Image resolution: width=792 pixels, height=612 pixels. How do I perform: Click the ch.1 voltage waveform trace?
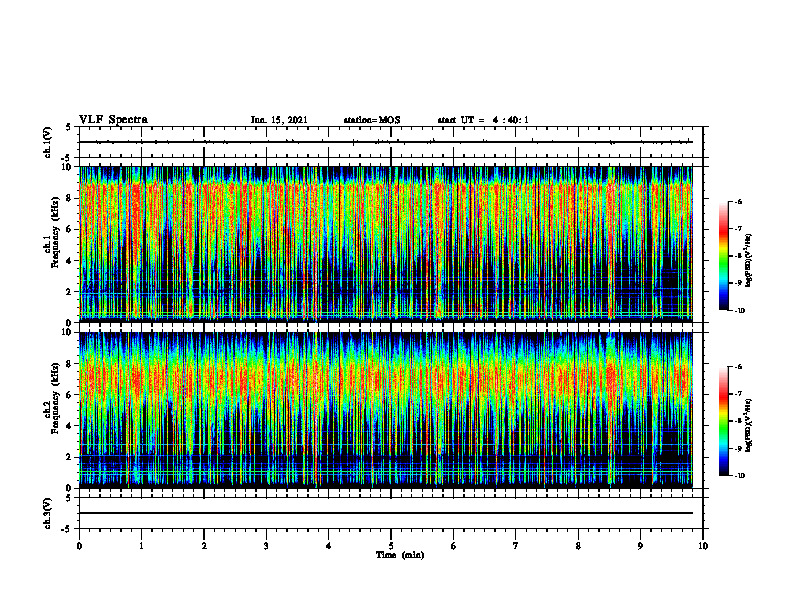[x=386, y=142]
